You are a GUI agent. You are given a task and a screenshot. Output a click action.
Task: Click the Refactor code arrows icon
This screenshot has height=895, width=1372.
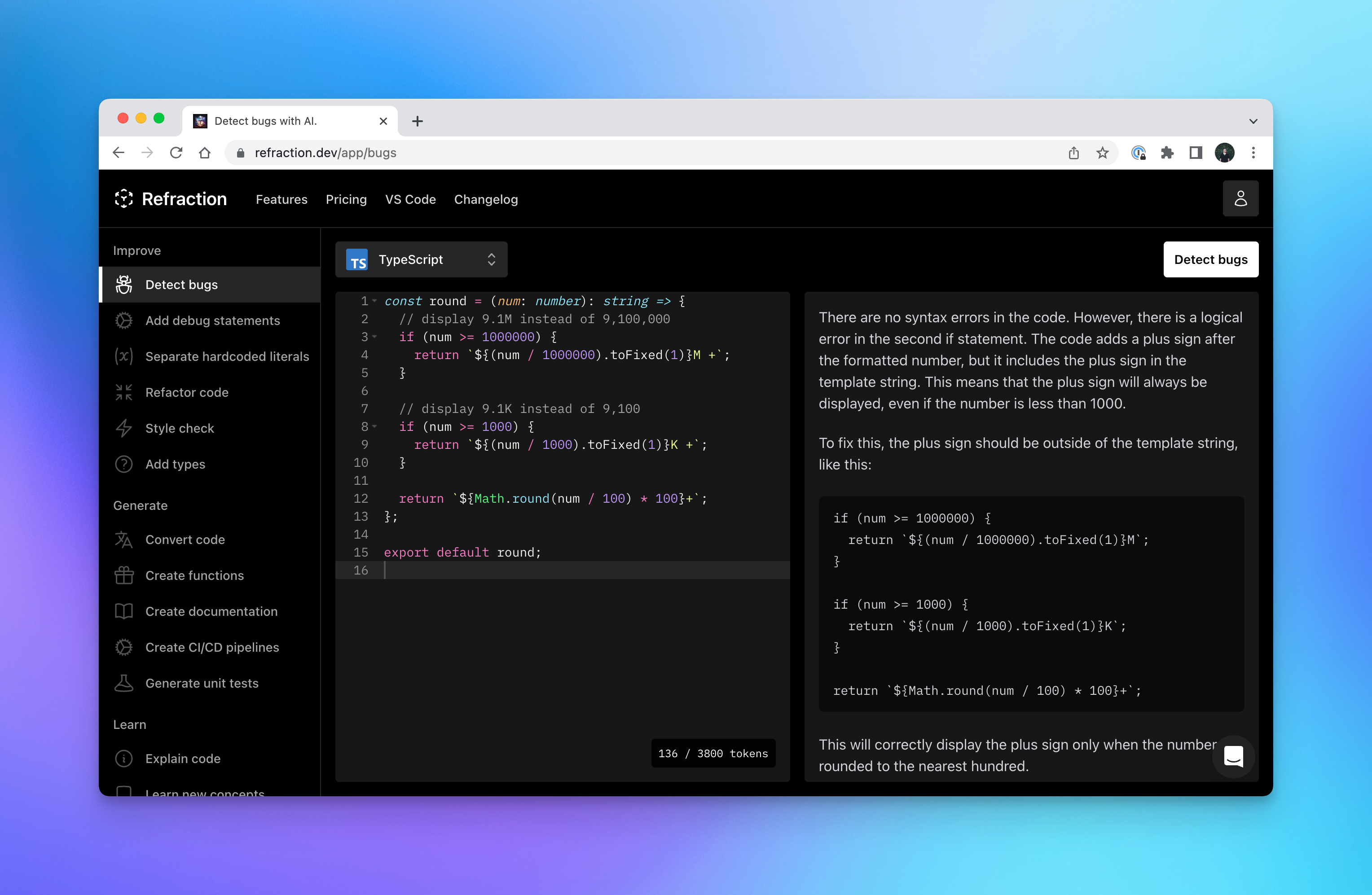pos(124,392)
